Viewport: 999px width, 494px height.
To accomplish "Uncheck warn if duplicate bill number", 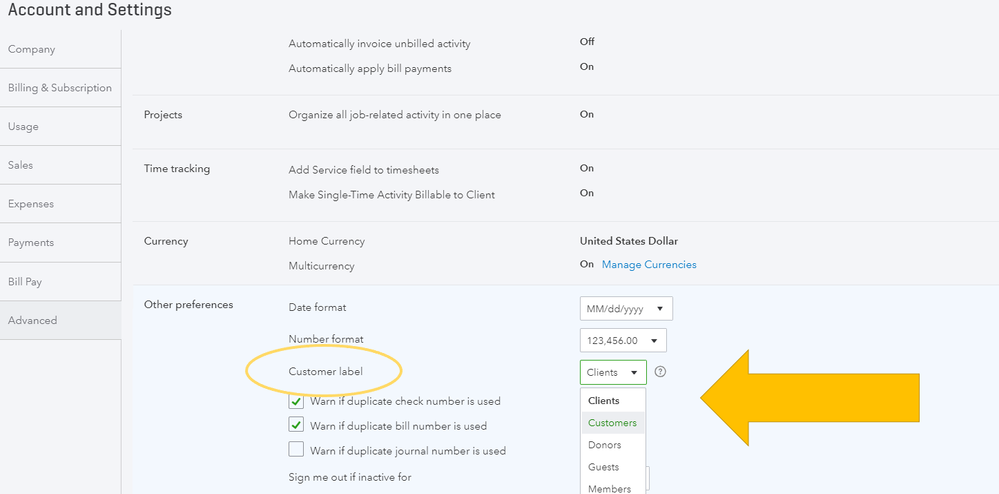I will pos(297,426).
